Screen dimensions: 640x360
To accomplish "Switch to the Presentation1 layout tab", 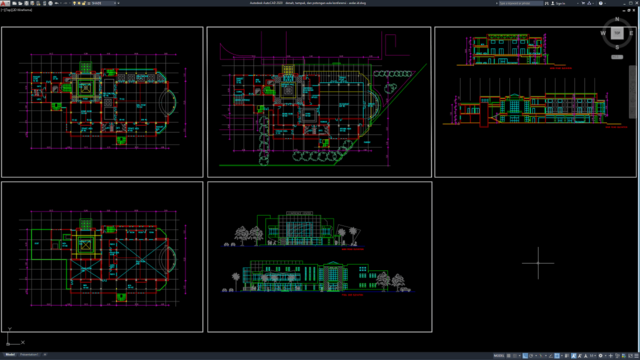I will (x=29, y=355).
